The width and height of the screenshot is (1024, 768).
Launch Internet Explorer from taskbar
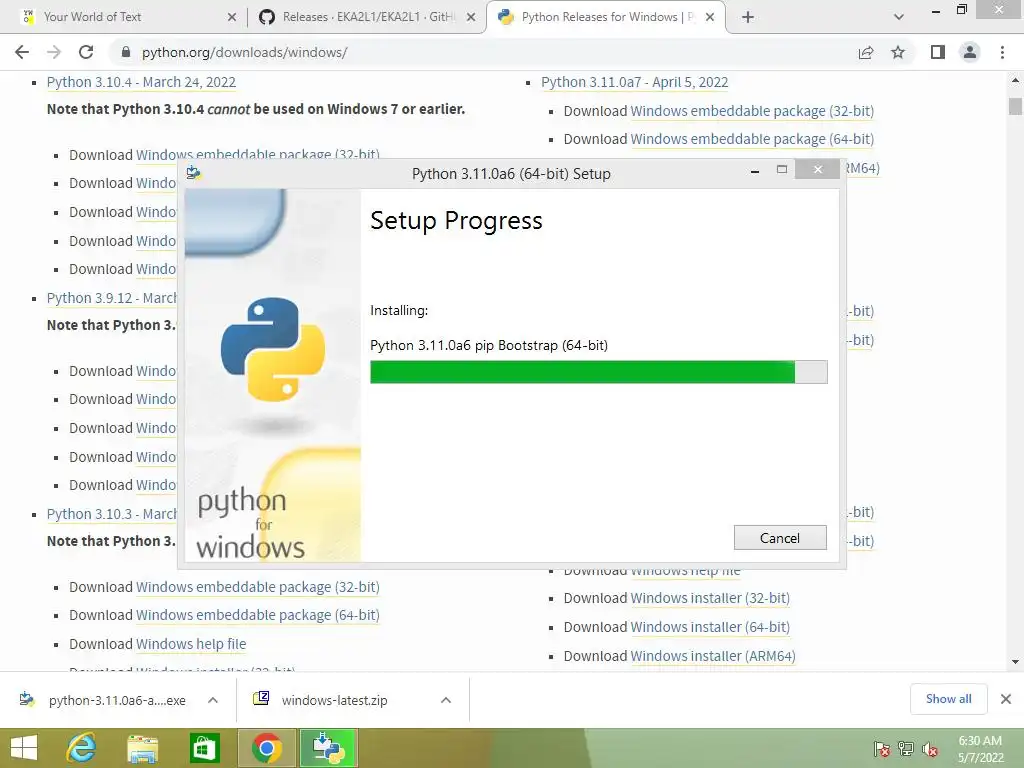point(82,748)
